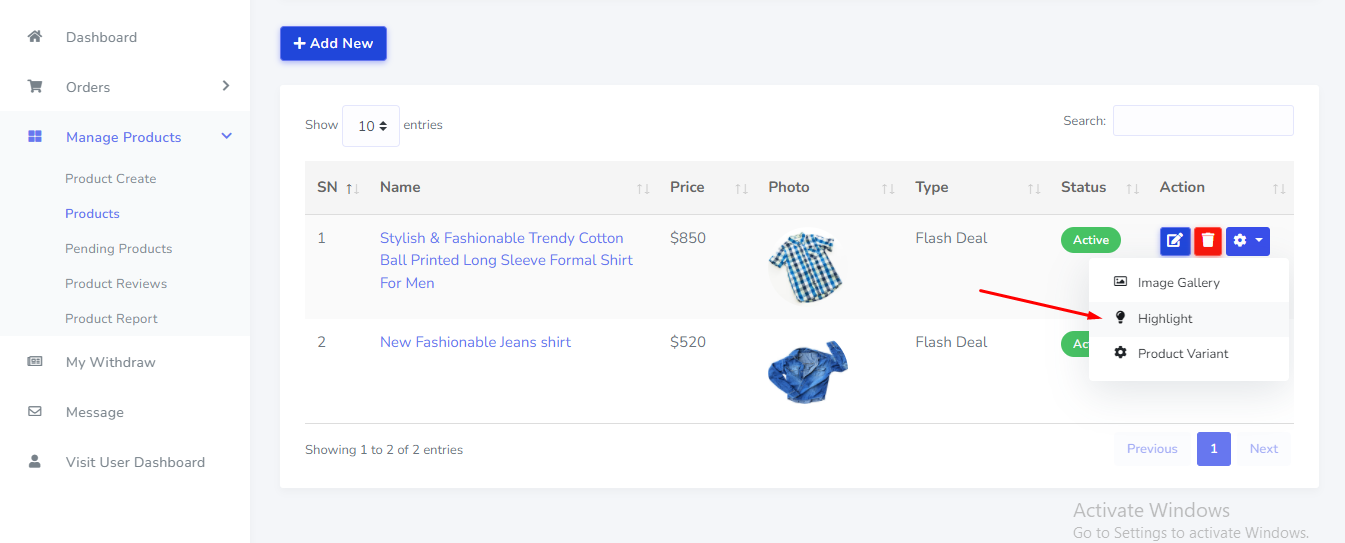Focus the Search input field

[x=1202, y=121]
